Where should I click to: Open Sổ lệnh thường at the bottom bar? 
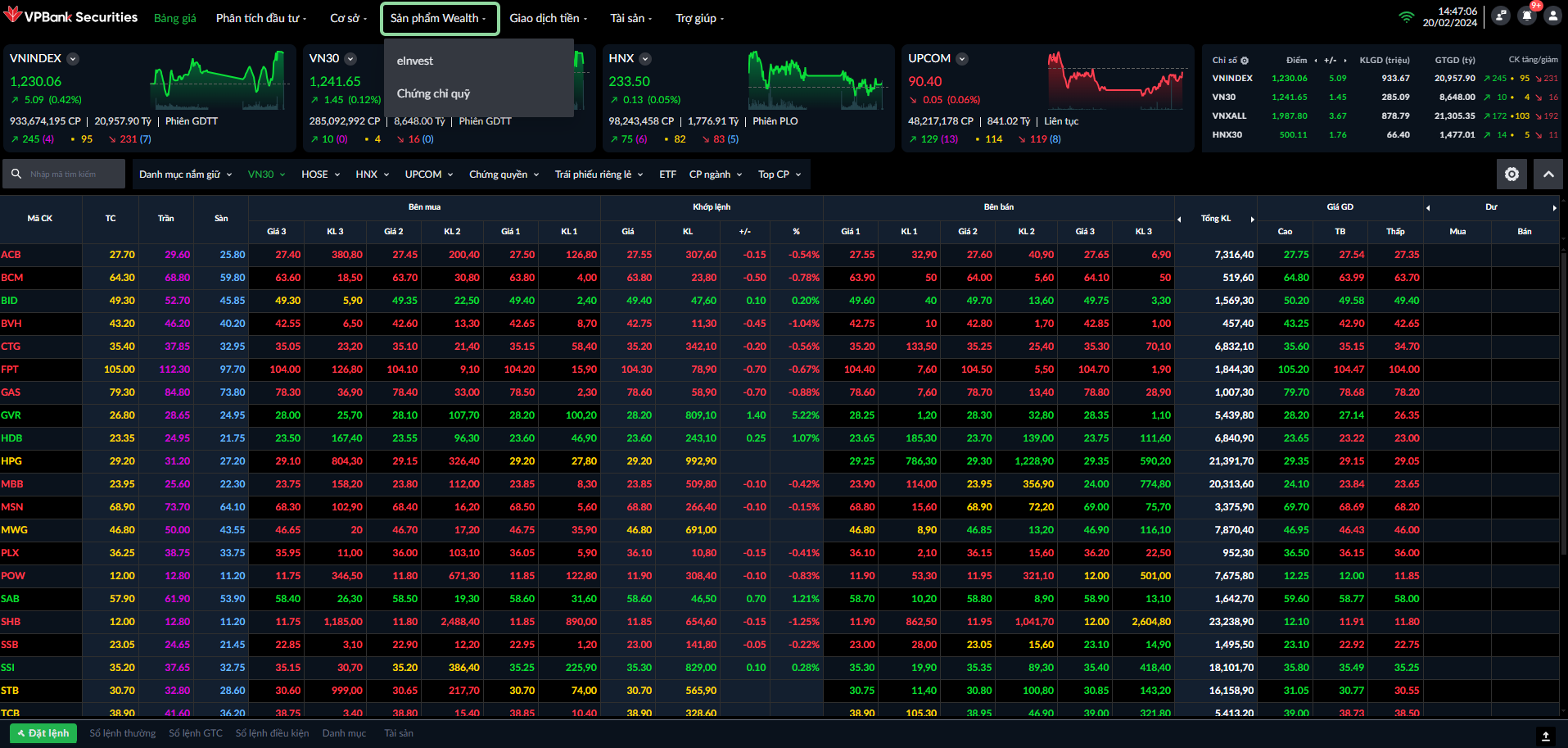(x=123, y=733)
